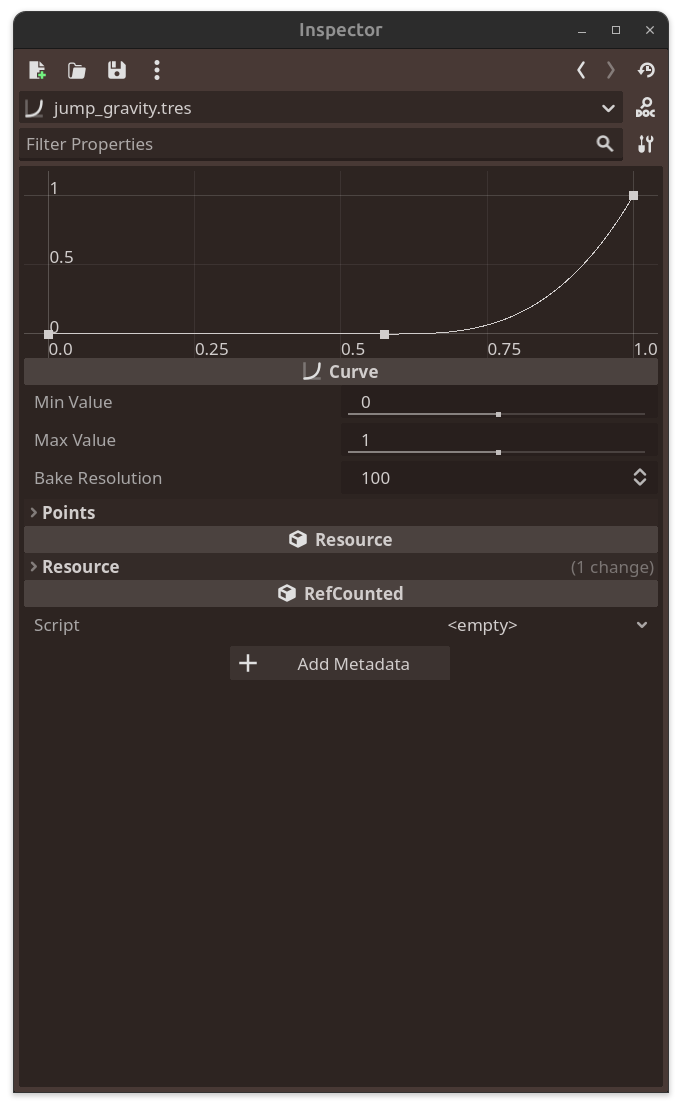Collapse the RefCounted category header
682x1109 pixels.
click(340, 592)
